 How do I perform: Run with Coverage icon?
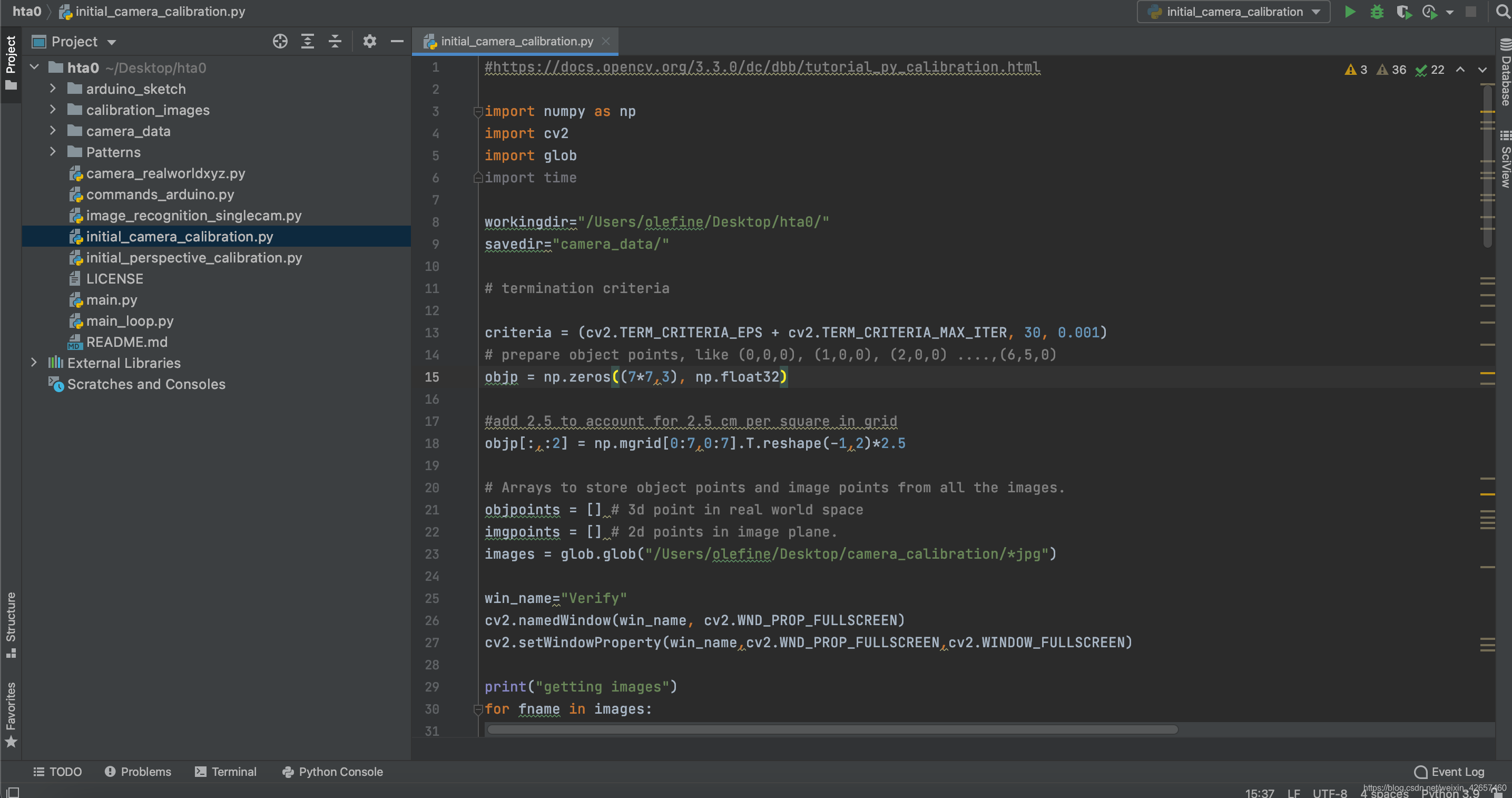point(1403,12)
